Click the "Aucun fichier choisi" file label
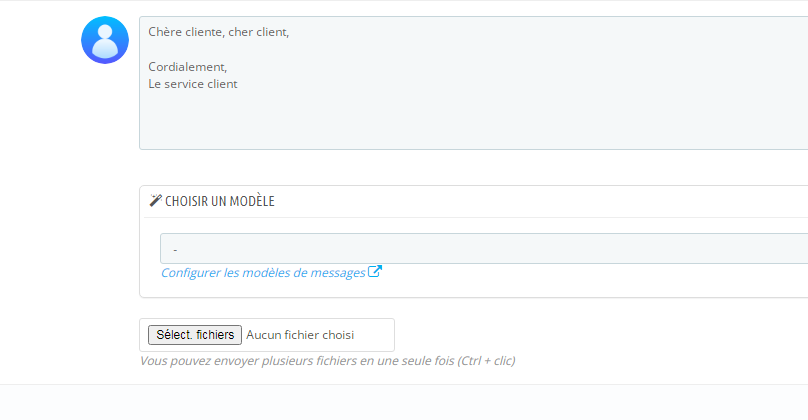The image size is (808, 420). (300, 335)
